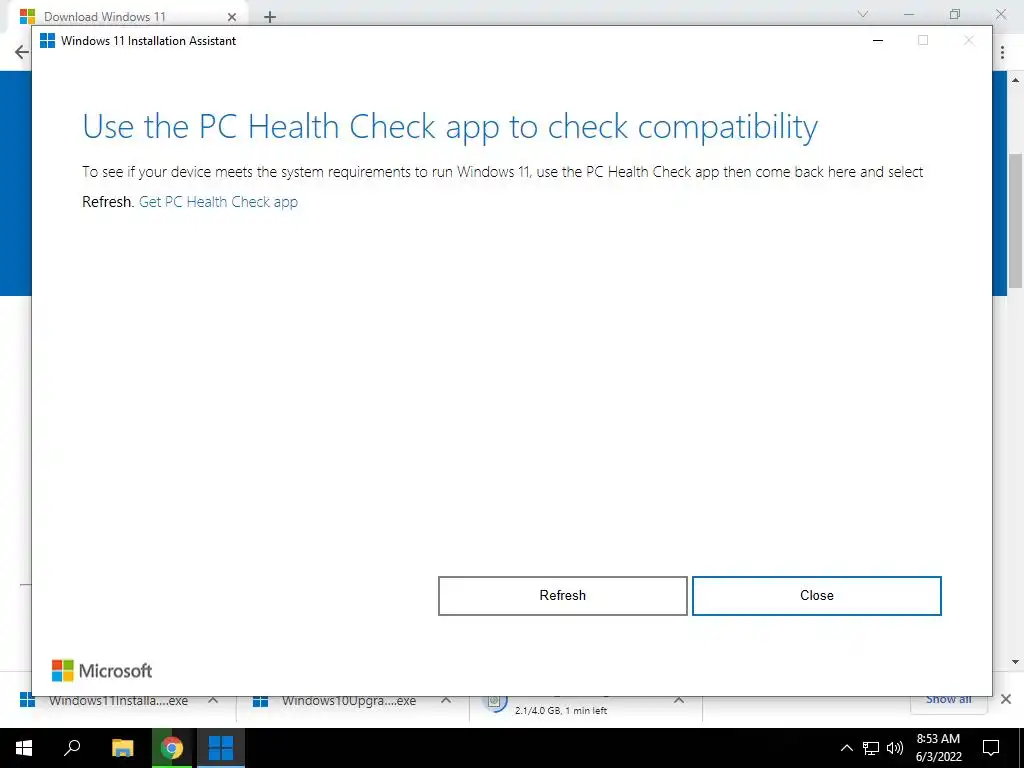Go back in the Chrome browser
The image size is (1024, 768).
(22, 52)
